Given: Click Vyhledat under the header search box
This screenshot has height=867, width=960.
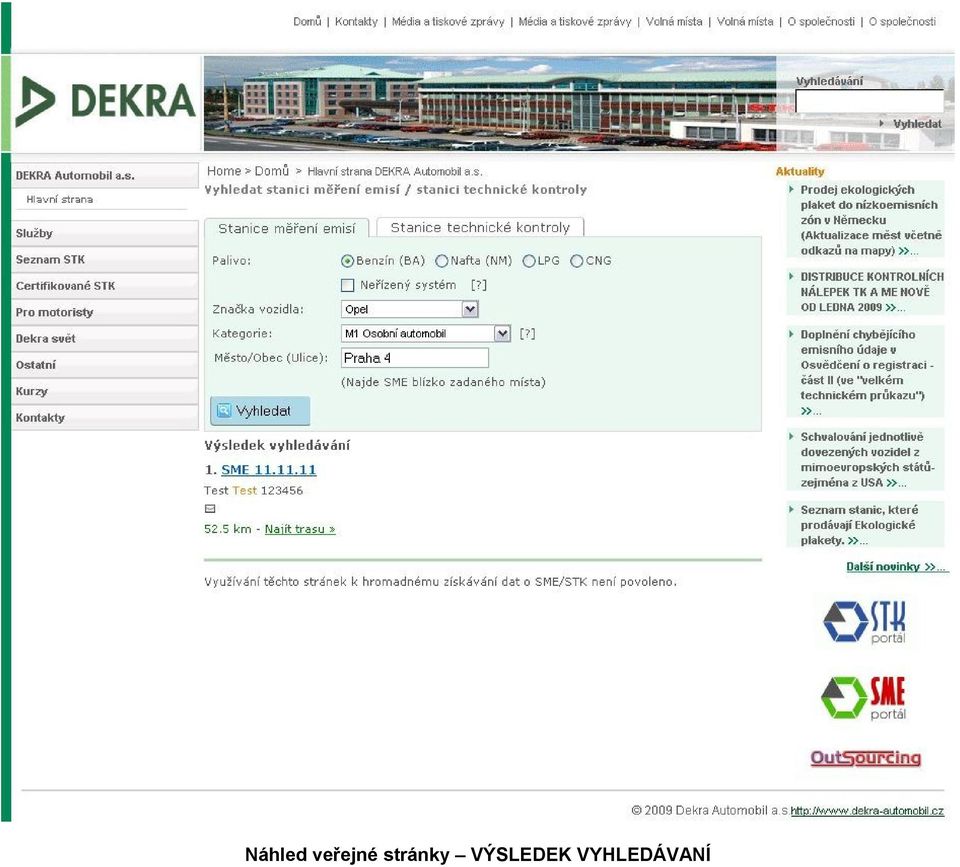Looking at the screenshot, I should tap(917, 124).
